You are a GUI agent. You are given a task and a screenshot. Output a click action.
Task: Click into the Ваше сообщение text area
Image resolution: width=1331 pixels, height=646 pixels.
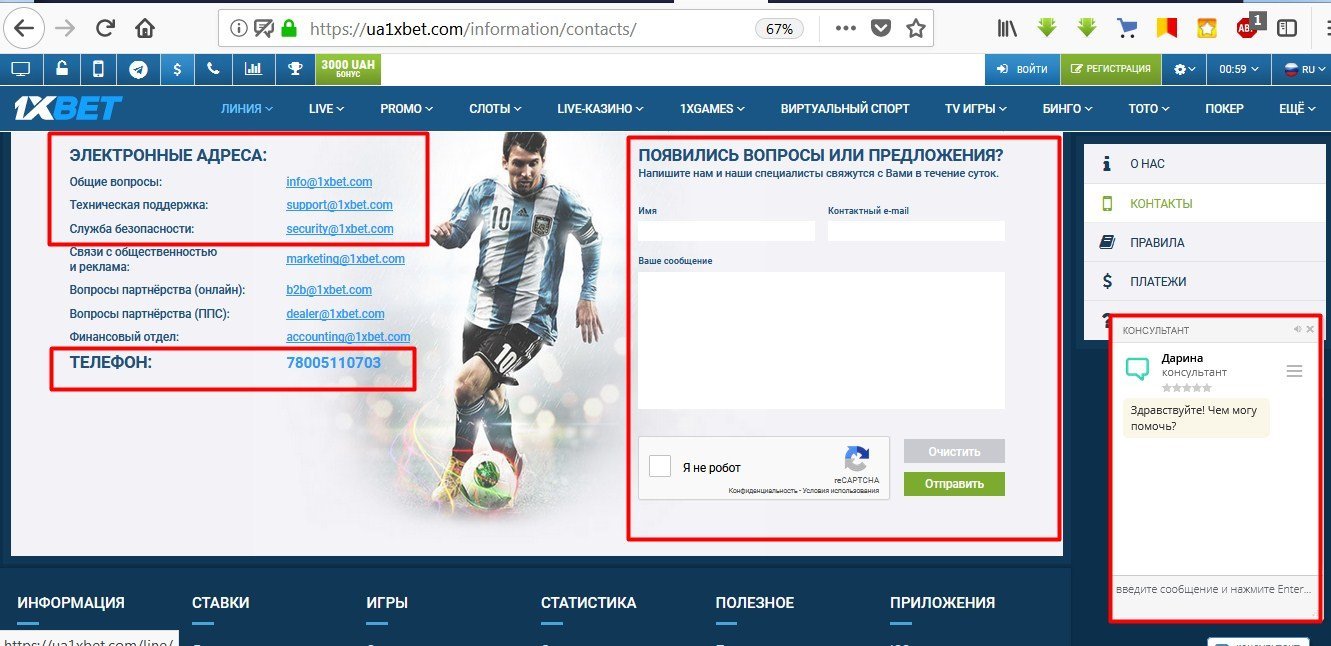pyautogui.click(x=821, y=340)
